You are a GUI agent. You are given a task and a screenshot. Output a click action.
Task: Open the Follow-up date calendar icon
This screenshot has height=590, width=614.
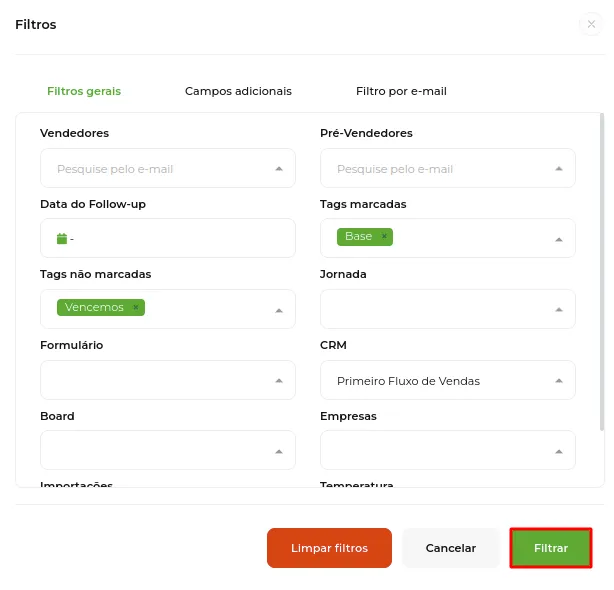click(x=62, y=238)
